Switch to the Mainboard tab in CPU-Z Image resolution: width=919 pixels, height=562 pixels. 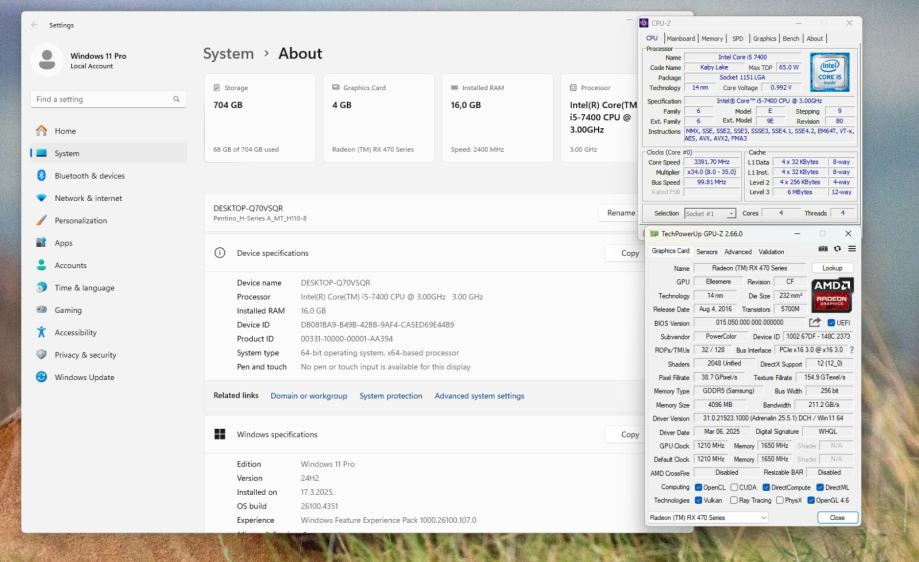681,38
